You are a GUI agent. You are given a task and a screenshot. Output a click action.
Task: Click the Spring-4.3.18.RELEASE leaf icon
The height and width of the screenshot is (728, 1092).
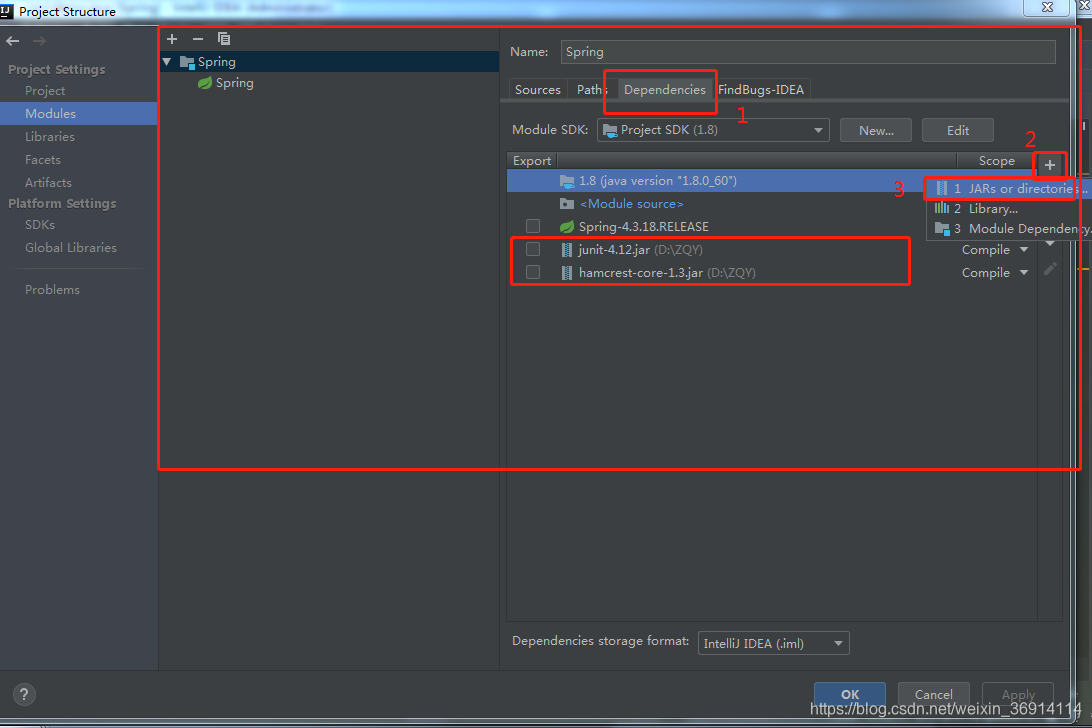(x=567, y=226)
